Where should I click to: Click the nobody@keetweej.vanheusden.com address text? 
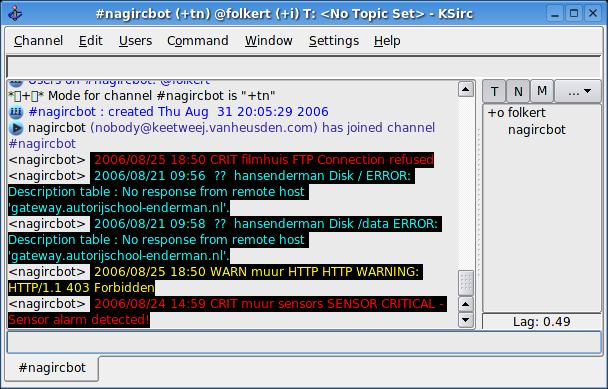point(204,128)
